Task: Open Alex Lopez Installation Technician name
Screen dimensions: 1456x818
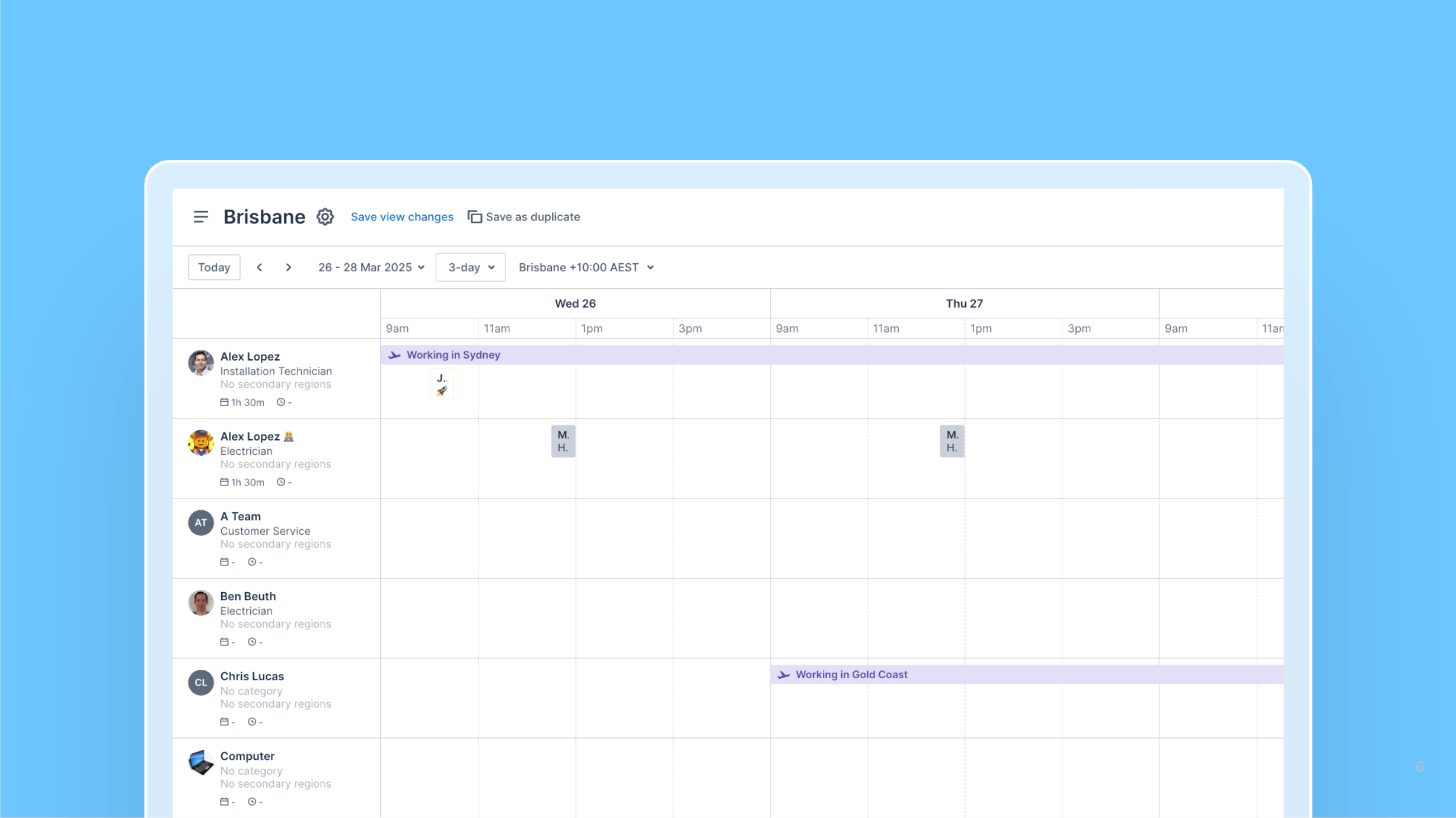Action: 250,357
